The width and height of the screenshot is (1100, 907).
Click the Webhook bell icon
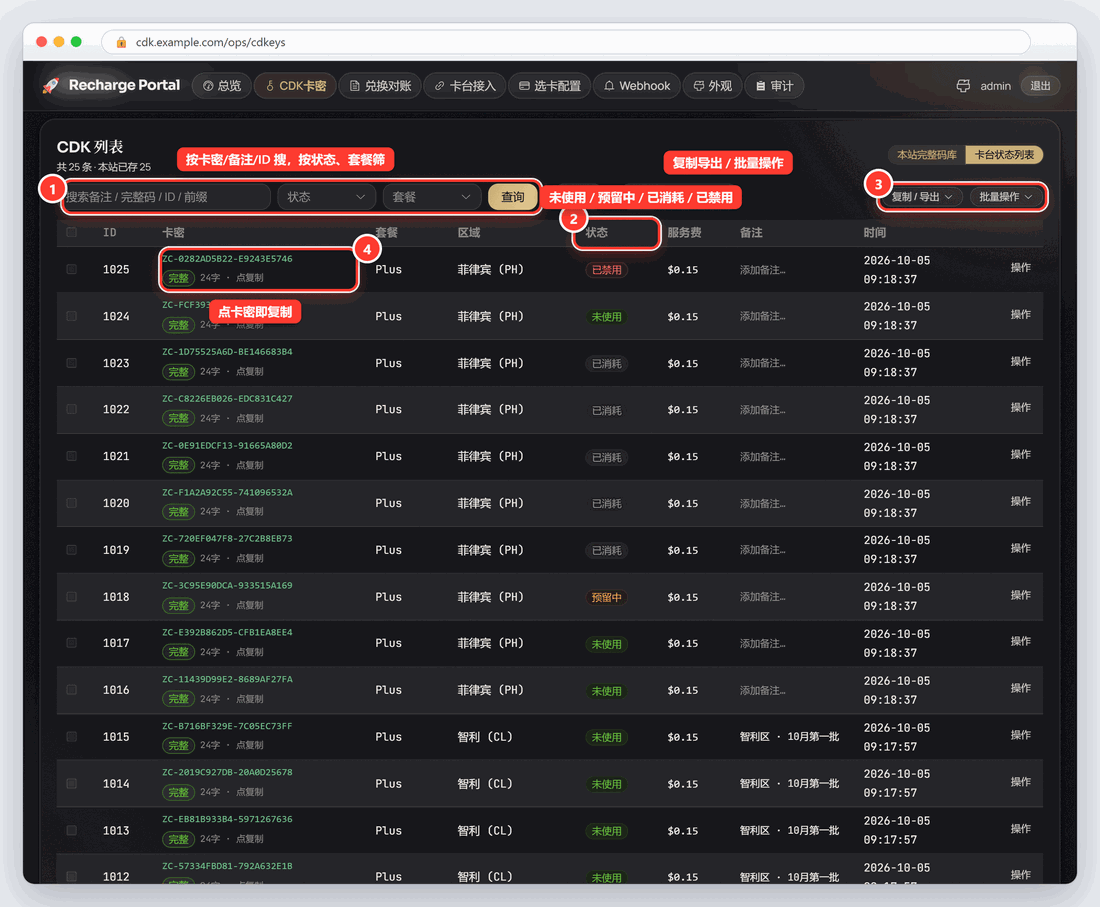coord(609,86)
